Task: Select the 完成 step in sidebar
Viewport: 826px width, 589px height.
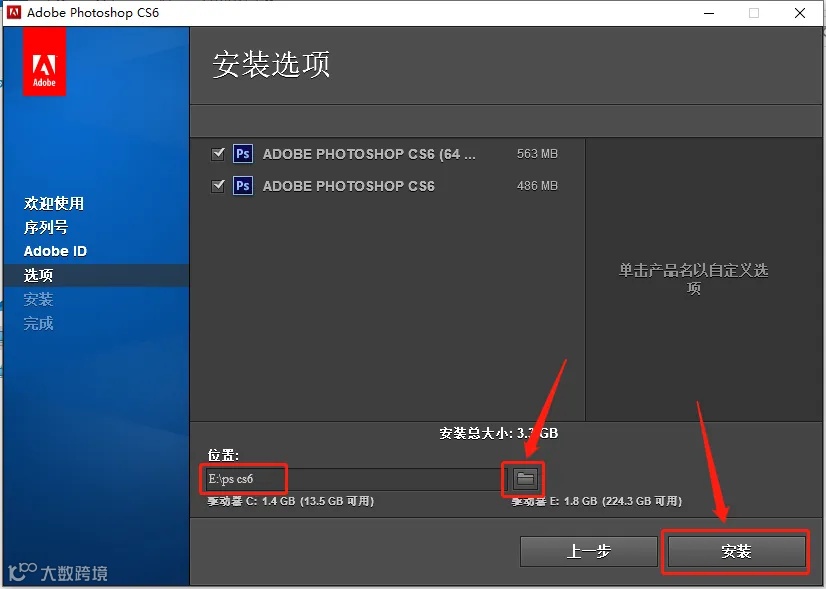Action: (x=38, y=323)
